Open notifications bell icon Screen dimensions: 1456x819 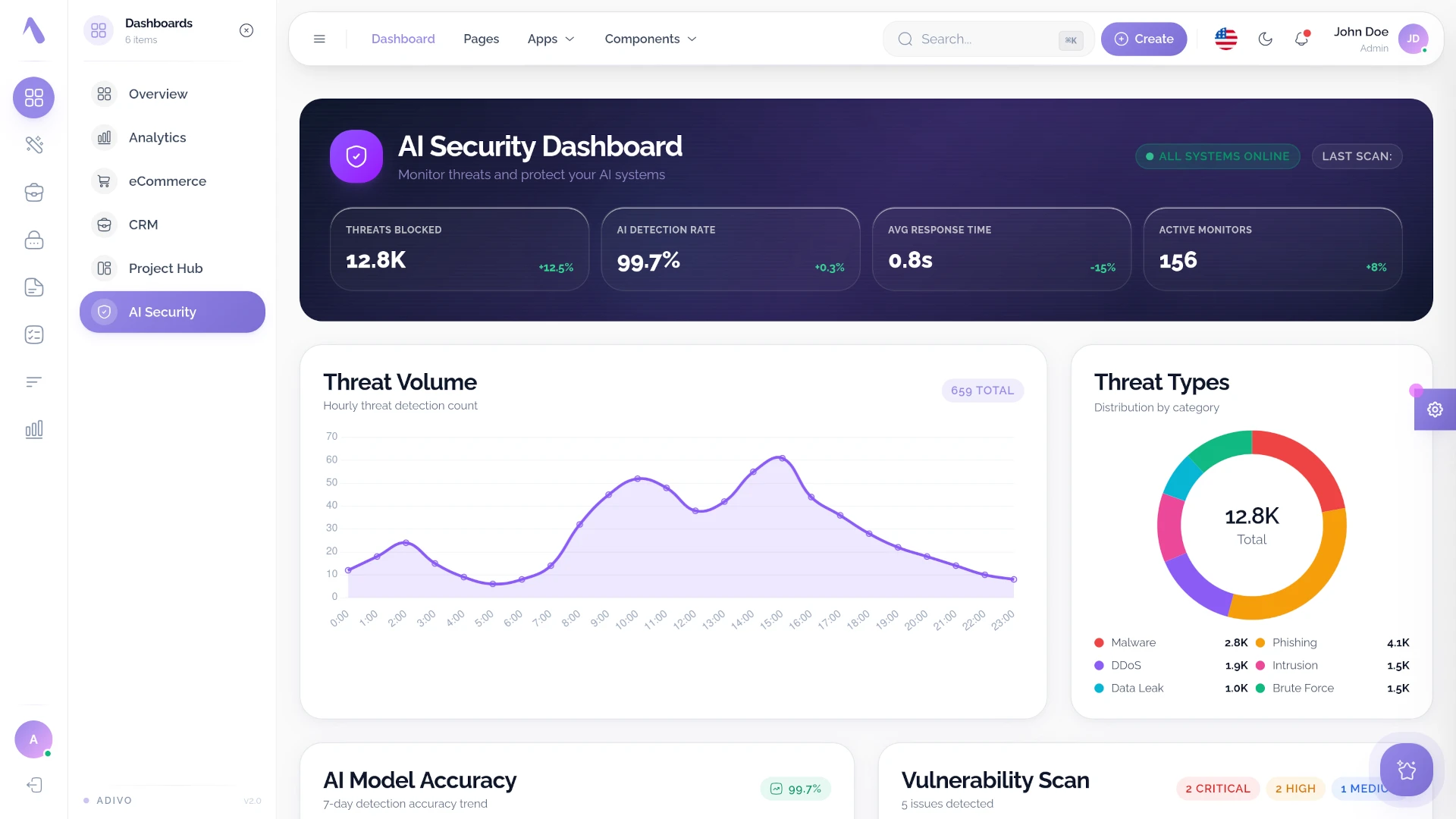pos(1301,39)
